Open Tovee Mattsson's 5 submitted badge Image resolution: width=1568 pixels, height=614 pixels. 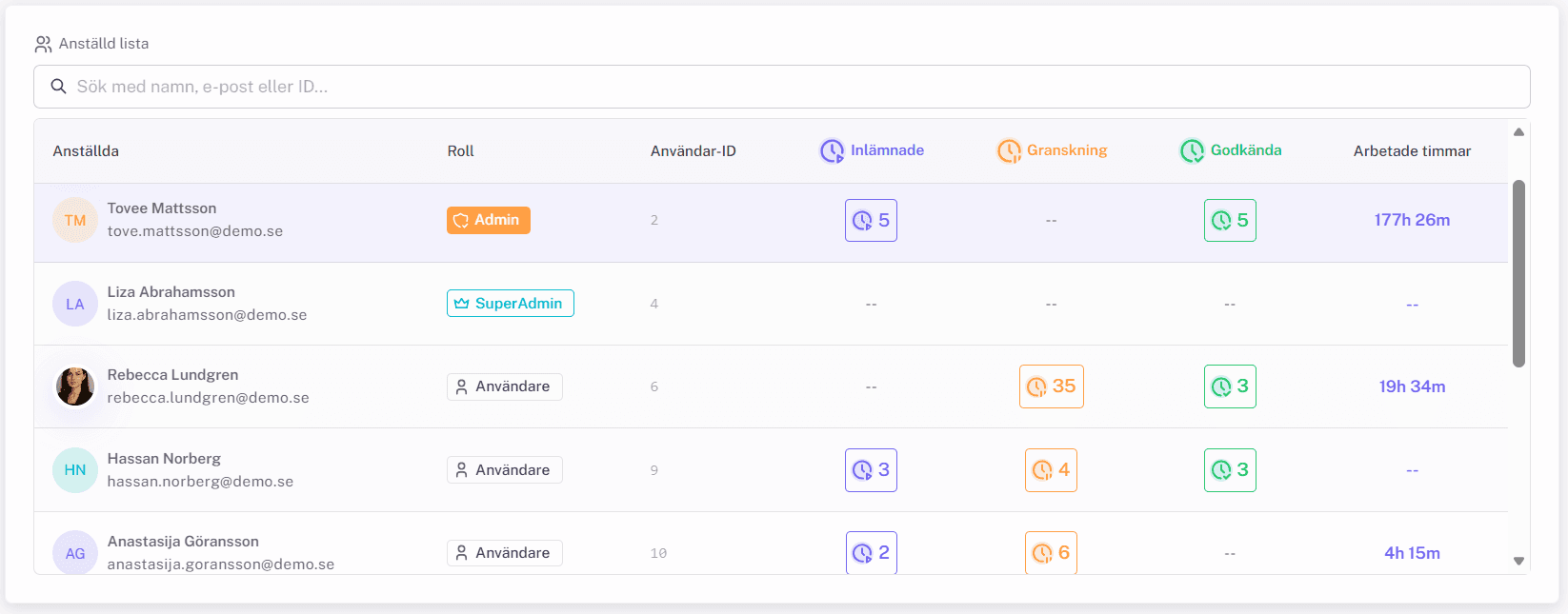pyautogui.click(x=871, y=220)
